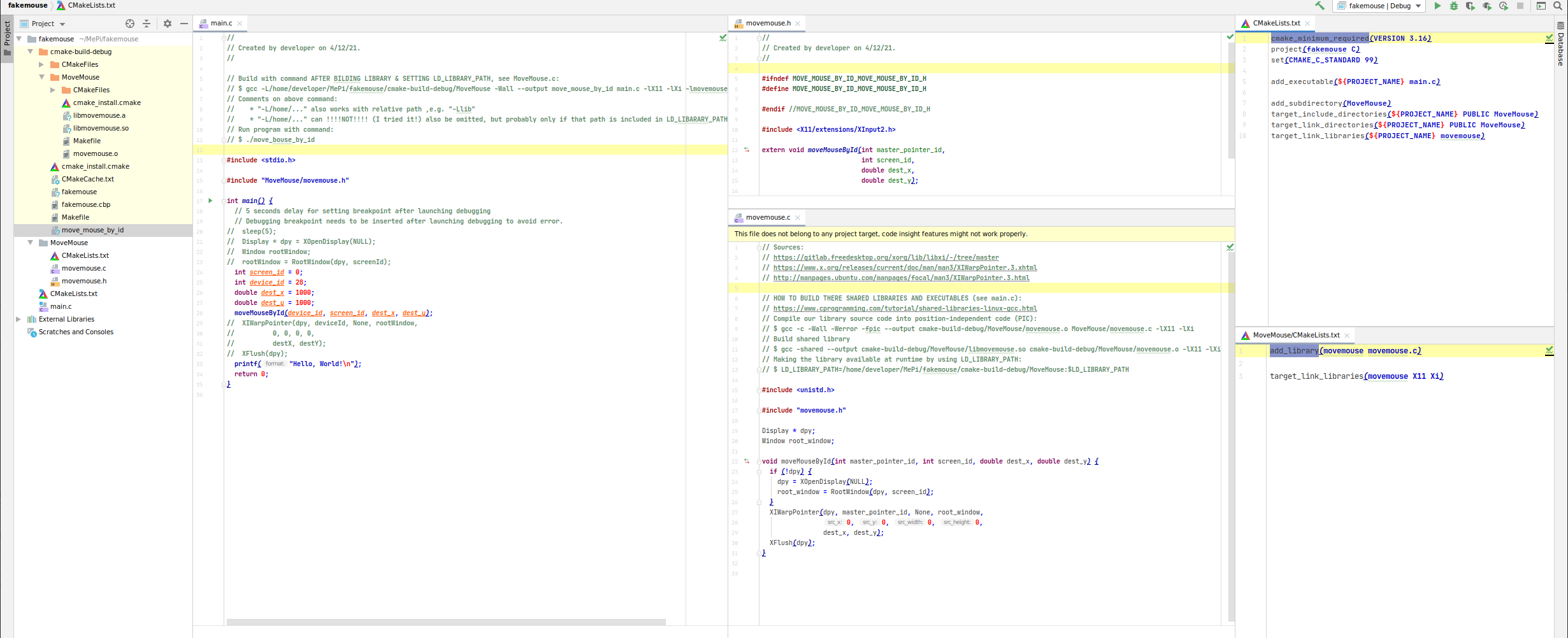
Task: Hide the Project panel with minus icon
Action: (184, 24)
